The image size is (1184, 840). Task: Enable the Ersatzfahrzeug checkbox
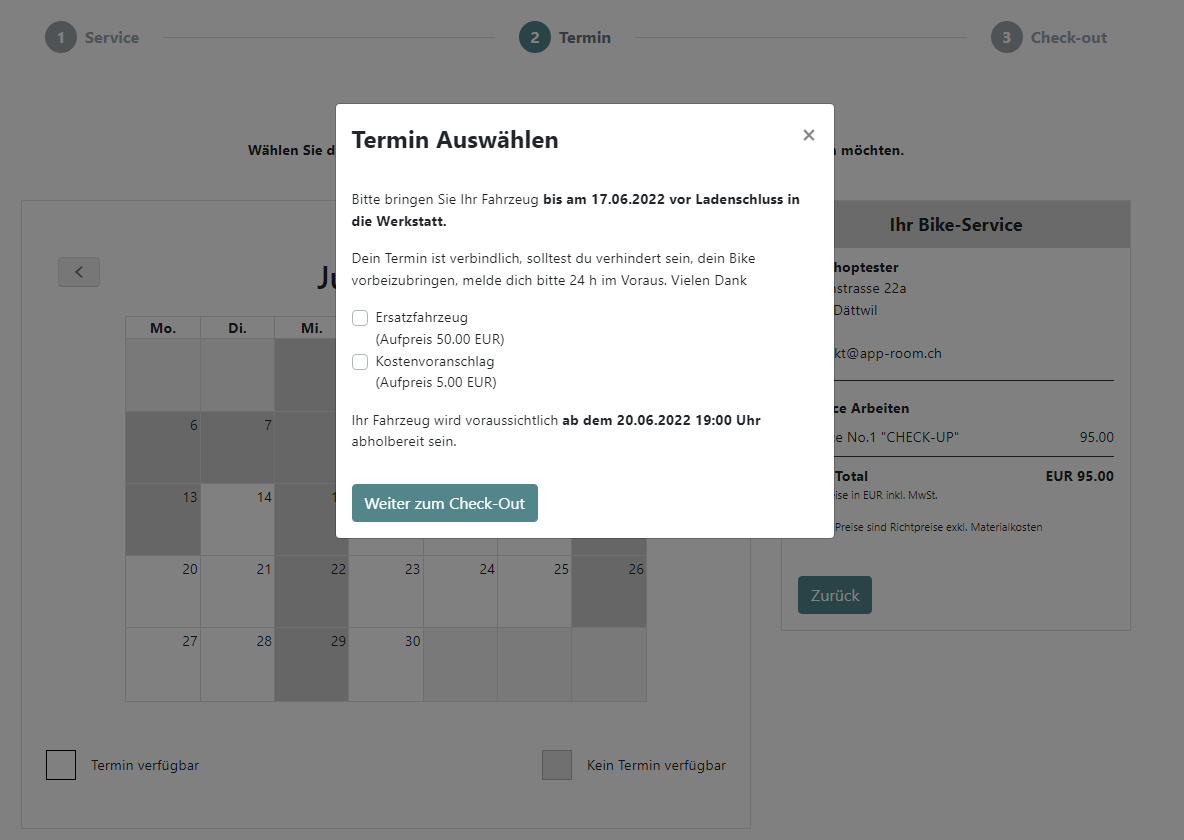[x=360, y=318]
